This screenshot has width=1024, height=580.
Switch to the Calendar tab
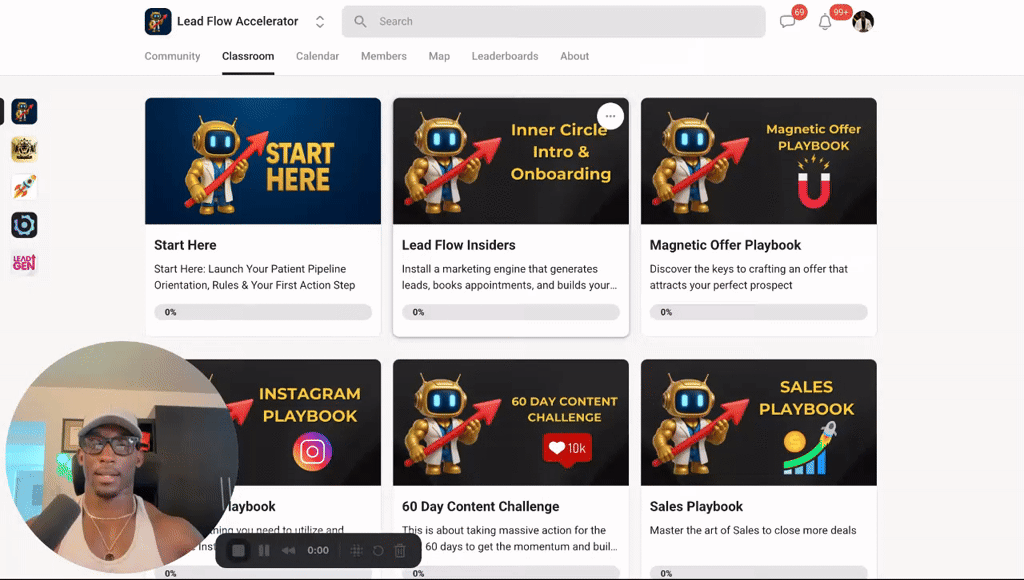click(x=317, y=56)
